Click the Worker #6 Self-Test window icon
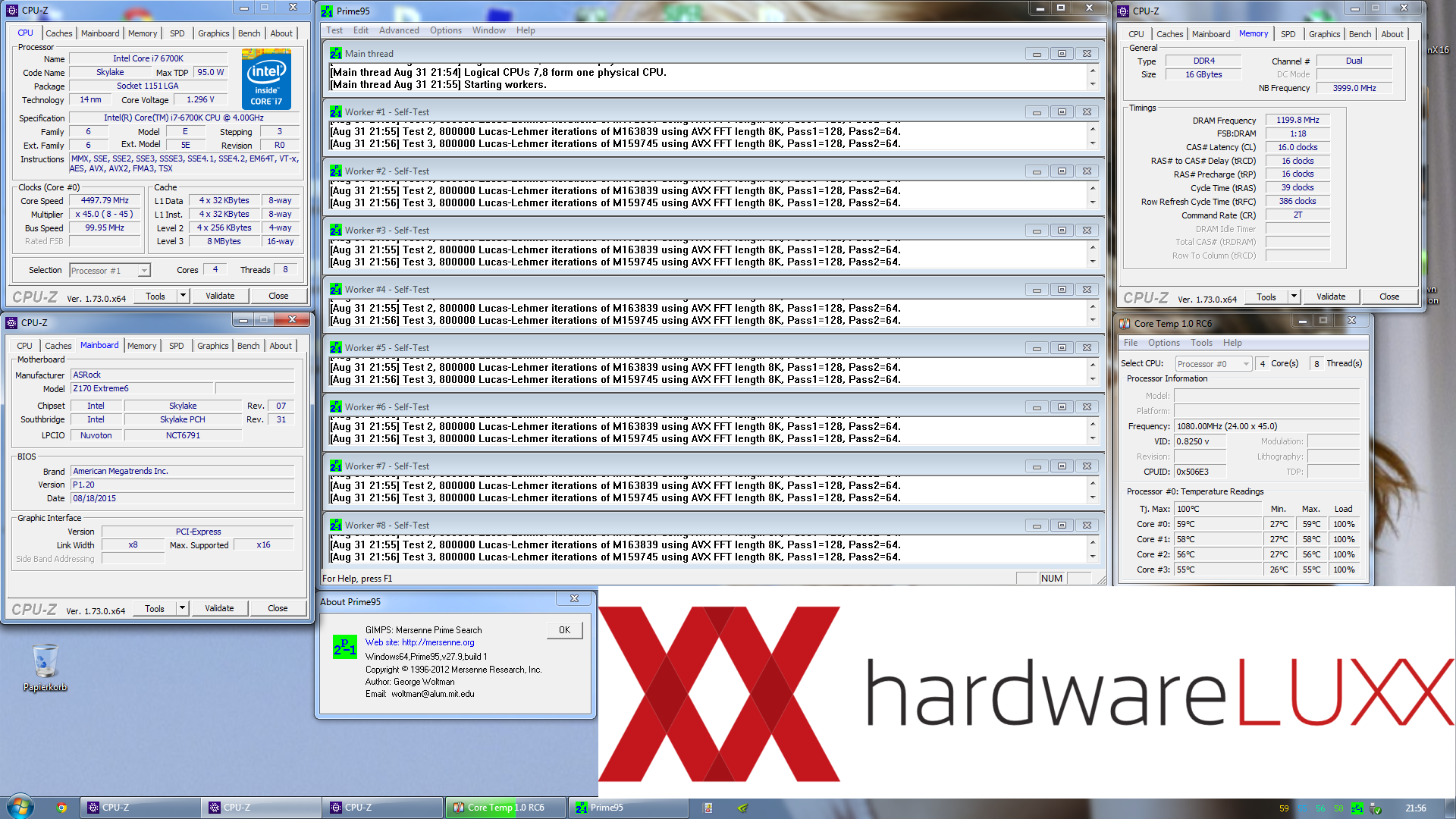 (336, 407)
